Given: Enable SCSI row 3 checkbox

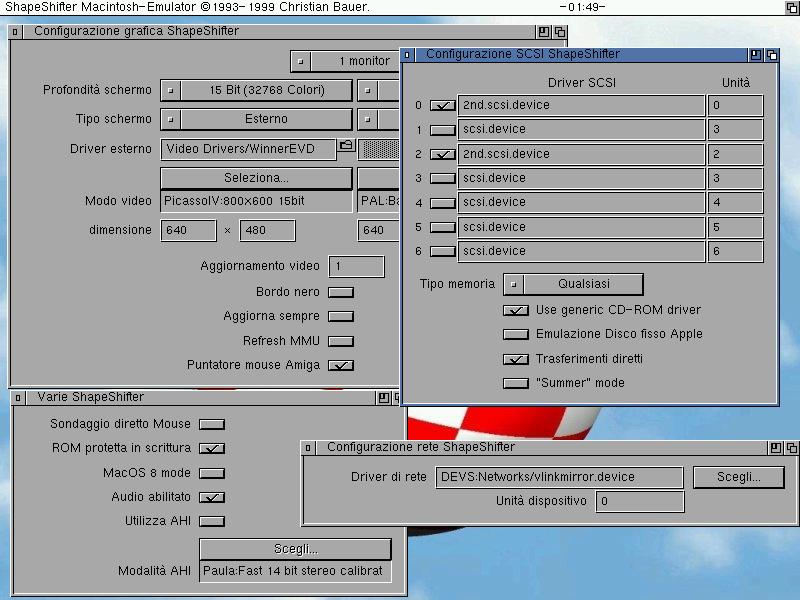Looking at the screenshot, I should click(x=442, y=179).
